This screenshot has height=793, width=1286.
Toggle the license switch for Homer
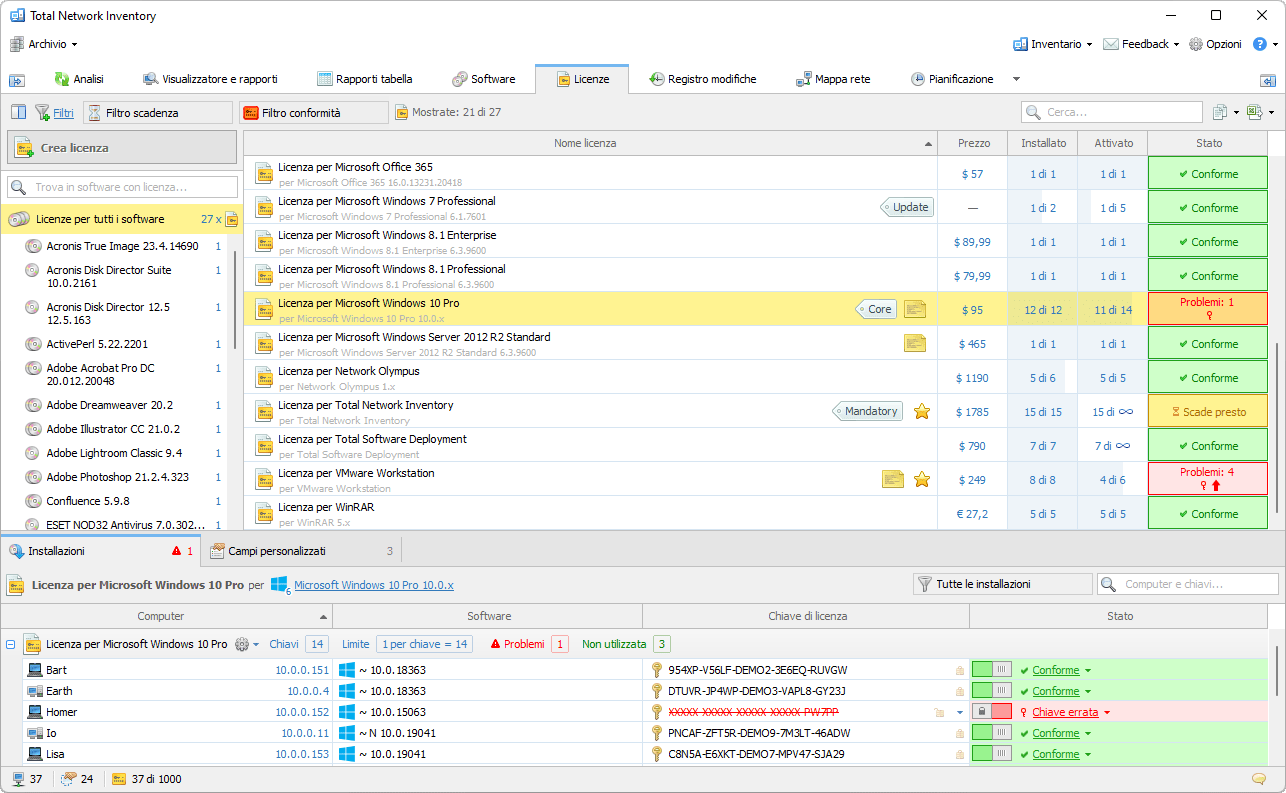coord(991,712)
